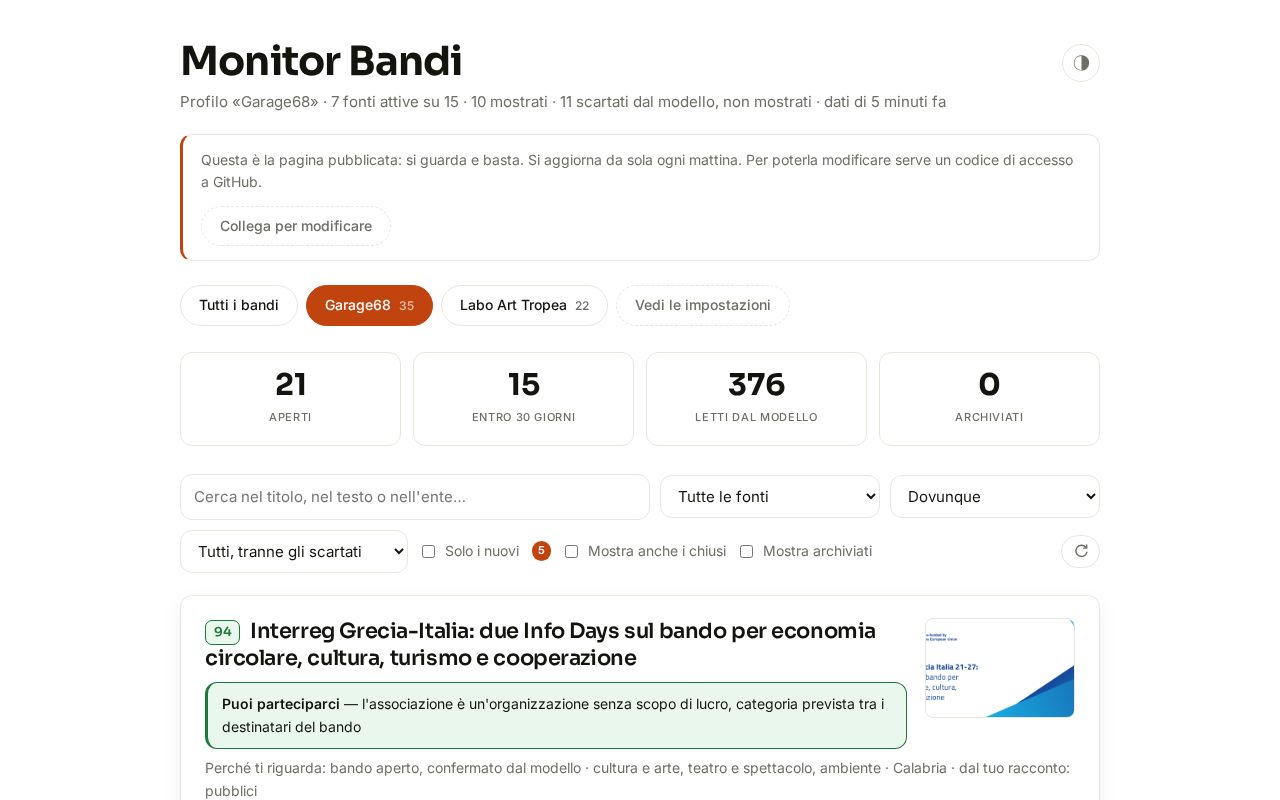This screenshot has width=1280, height=800.
Task: Open the Interreg bando thumbnail image
Action: (x=1000, y=668)
